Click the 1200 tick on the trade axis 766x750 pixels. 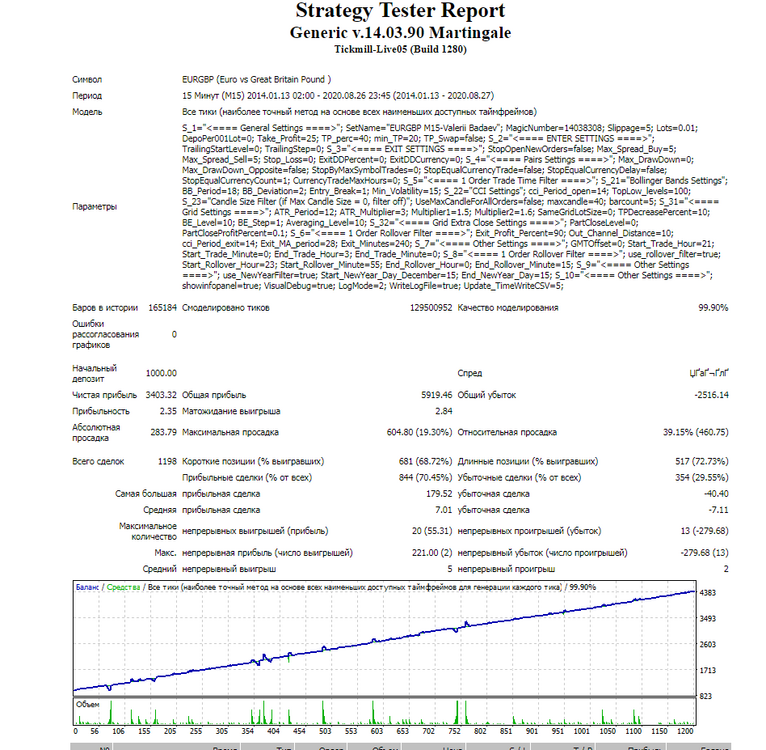pos(685,731)
